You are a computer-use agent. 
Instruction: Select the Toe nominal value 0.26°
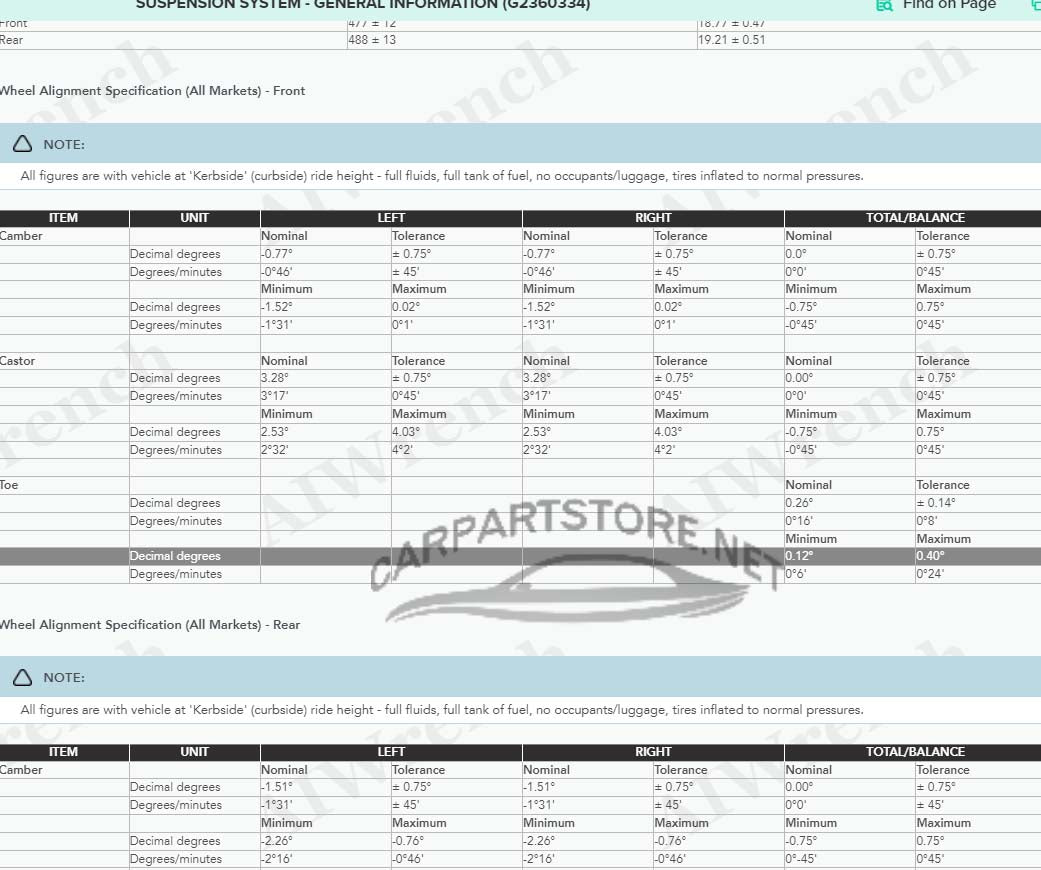[x=800, y=503]
